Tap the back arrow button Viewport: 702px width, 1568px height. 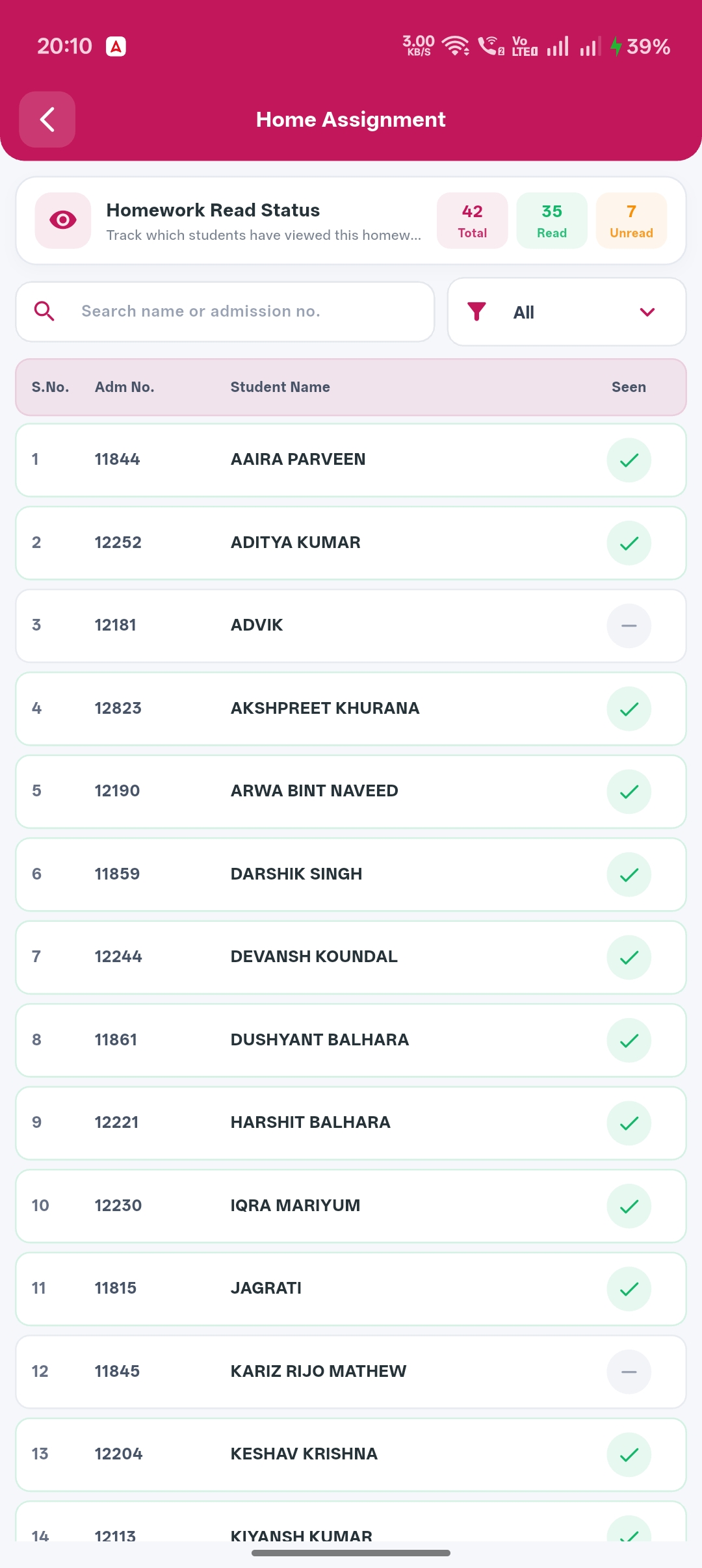47,120
